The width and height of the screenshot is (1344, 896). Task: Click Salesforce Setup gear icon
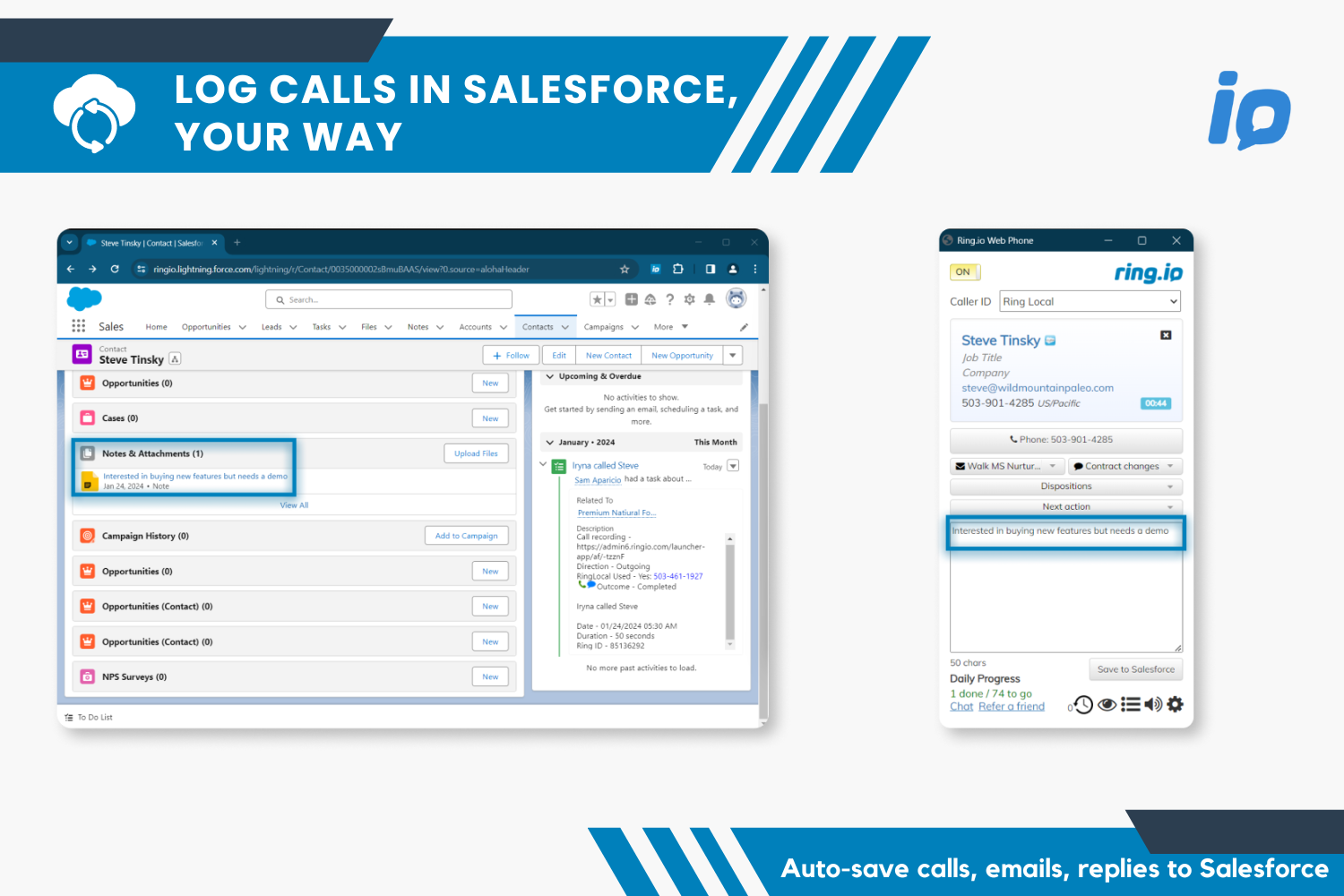click(x=689, y=299)
